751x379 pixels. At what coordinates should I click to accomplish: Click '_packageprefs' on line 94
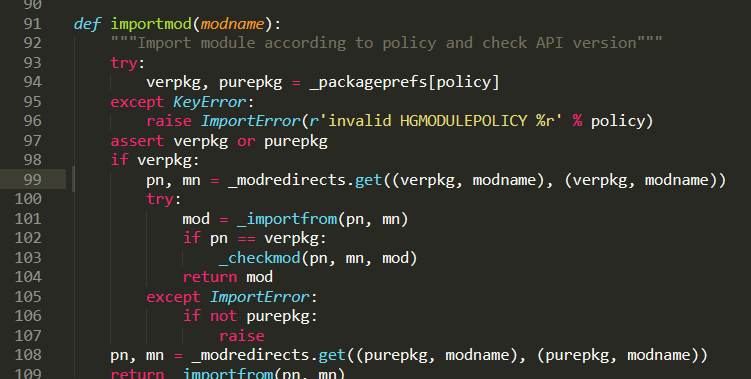click(368, 82)
